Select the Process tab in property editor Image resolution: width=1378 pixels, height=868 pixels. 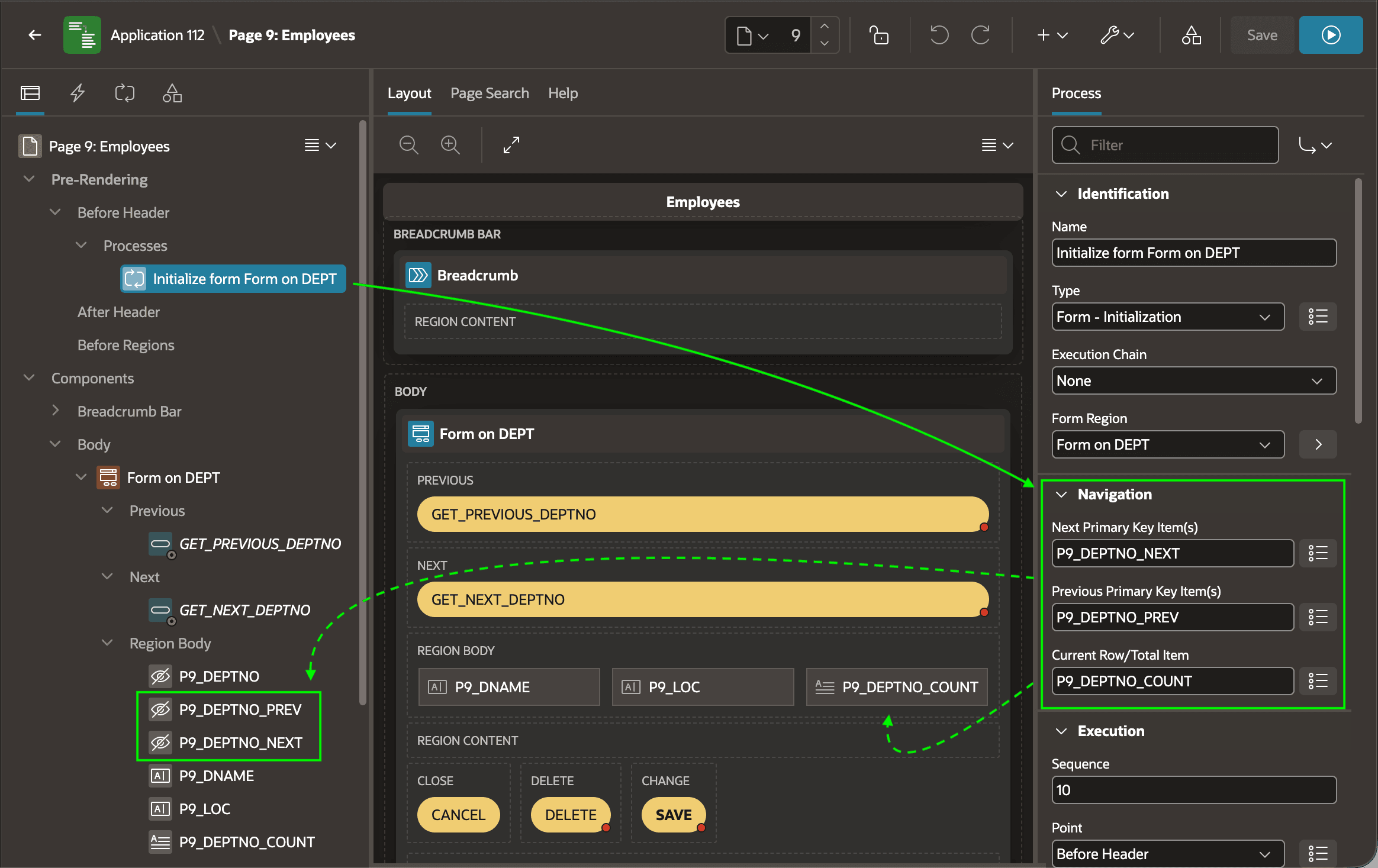click(x=1076, y=93)
